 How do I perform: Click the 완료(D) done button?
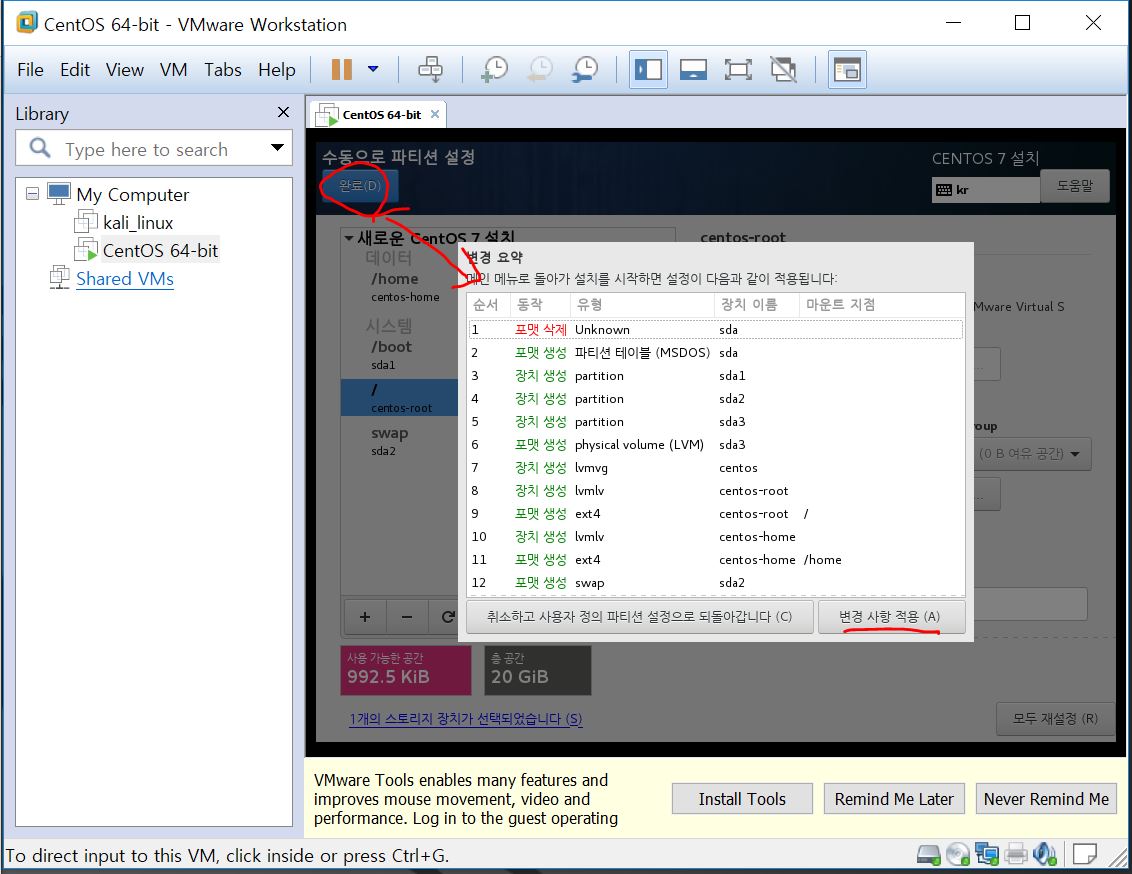point(360,186)
